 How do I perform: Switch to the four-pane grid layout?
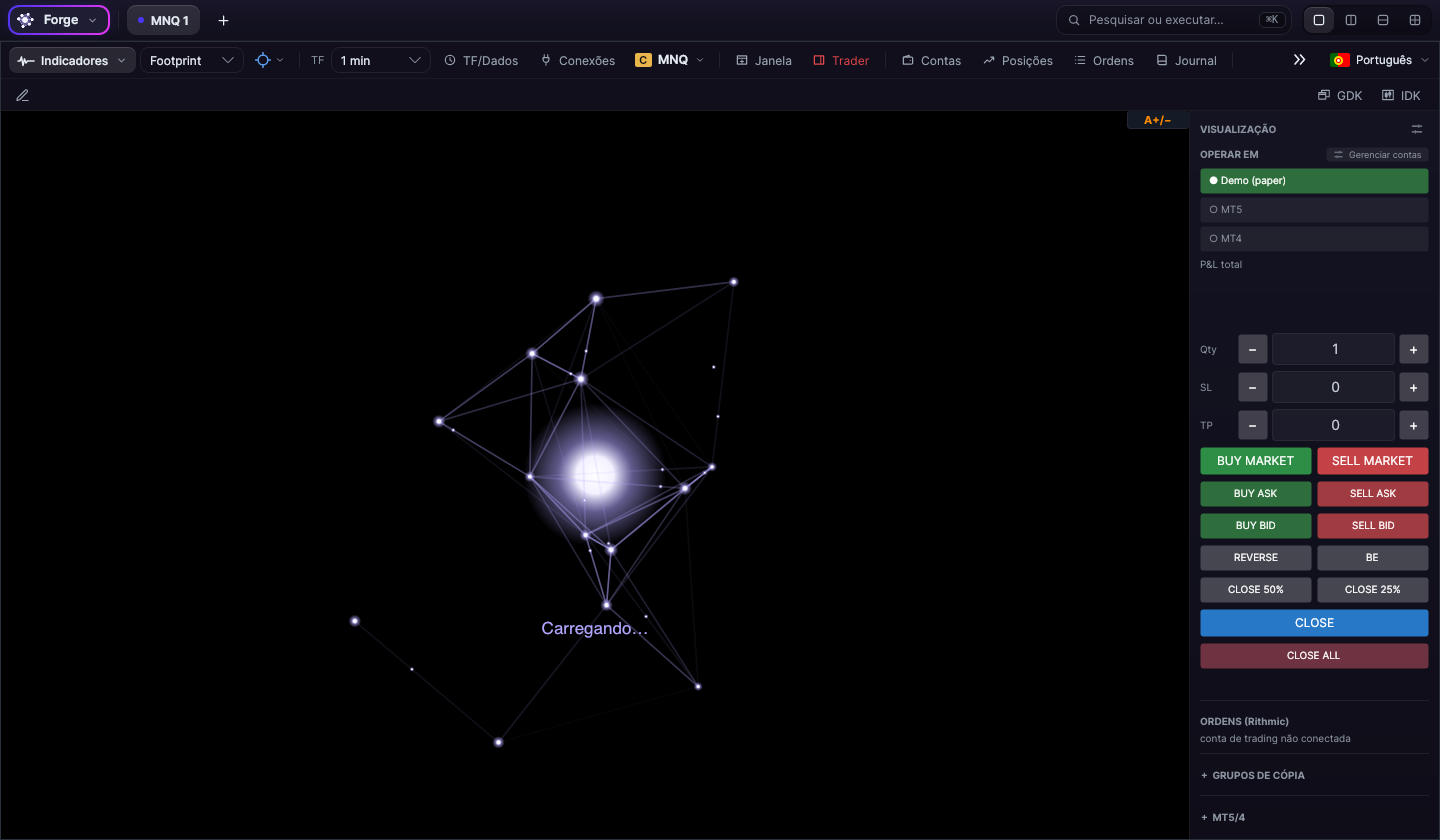tap(1415, 20)
